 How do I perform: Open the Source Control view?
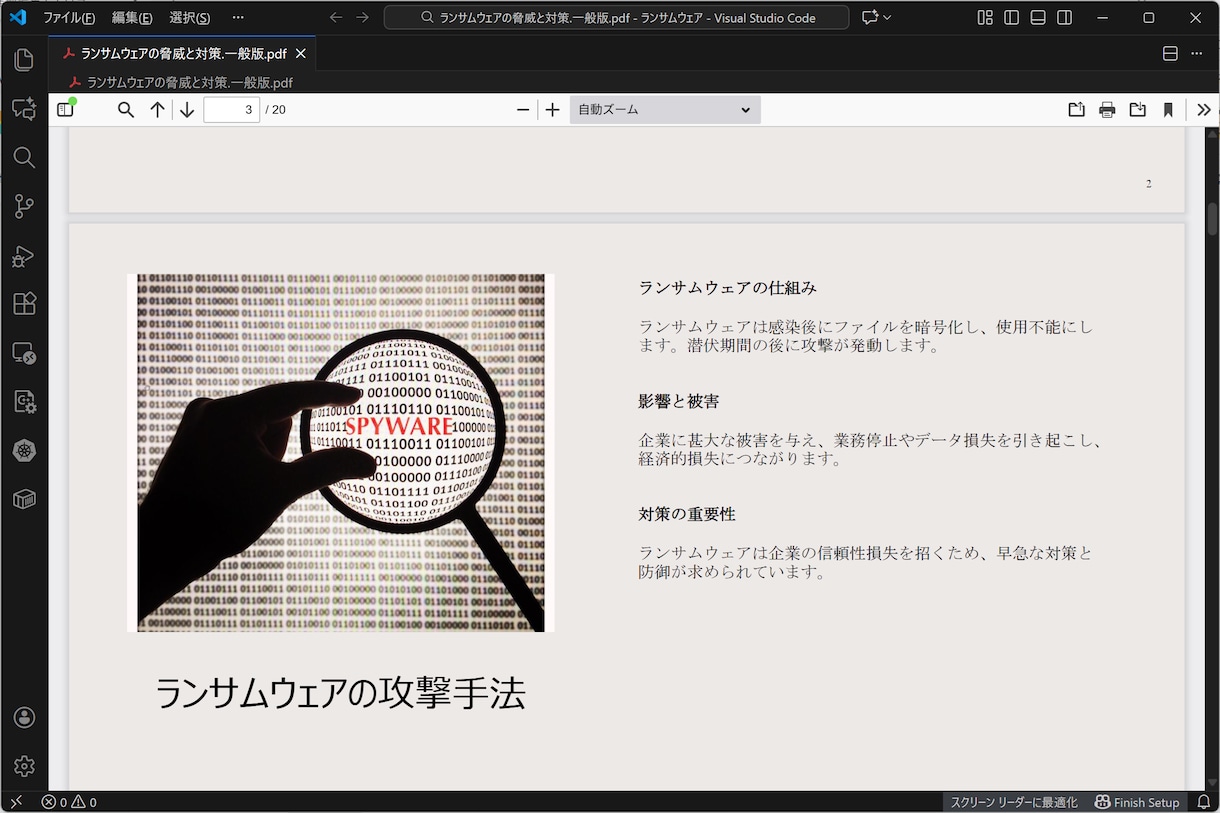point(24,206)
